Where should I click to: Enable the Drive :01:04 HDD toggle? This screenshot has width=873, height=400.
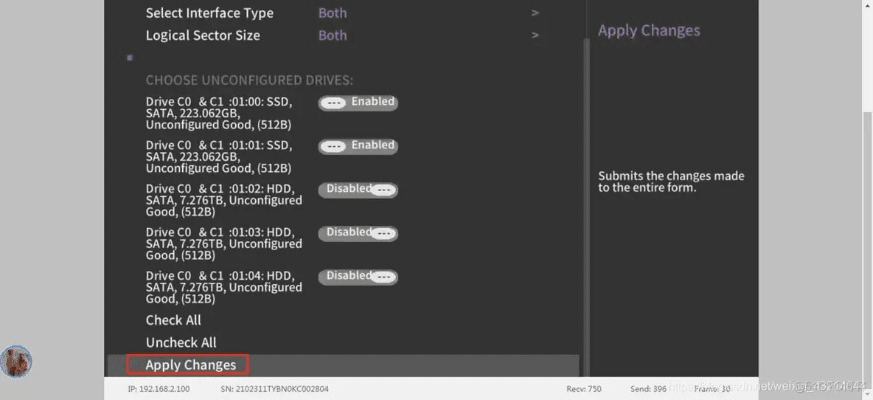357,277
